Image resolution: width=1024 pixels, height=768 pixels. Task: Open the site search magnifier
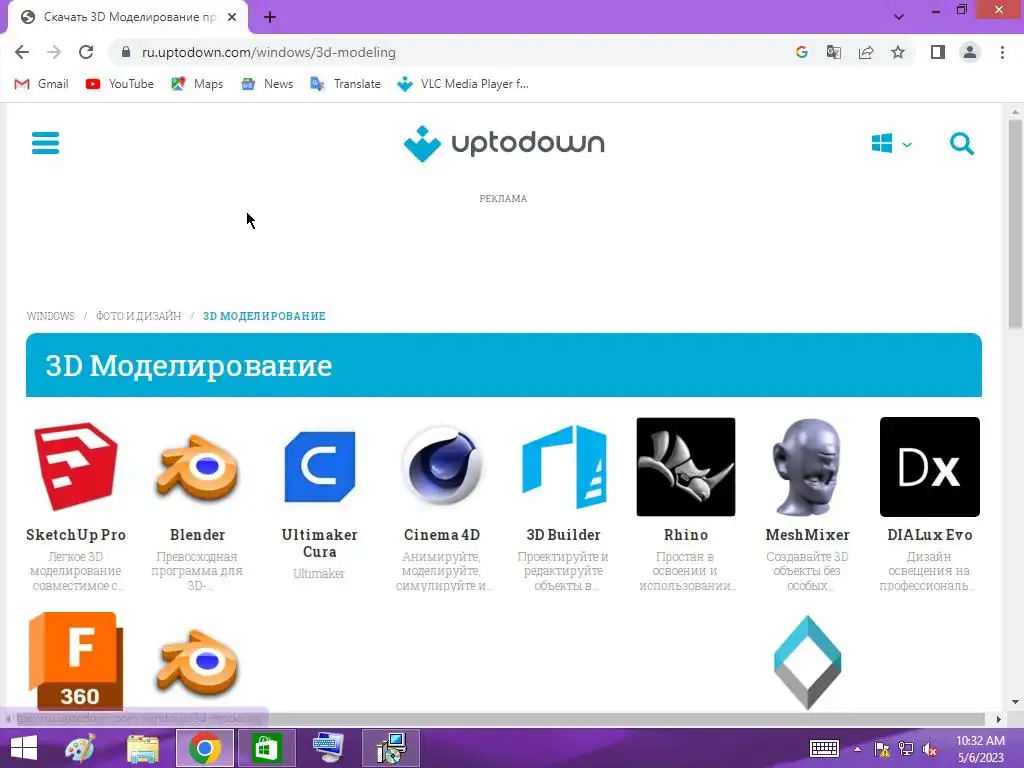(961, 143)
